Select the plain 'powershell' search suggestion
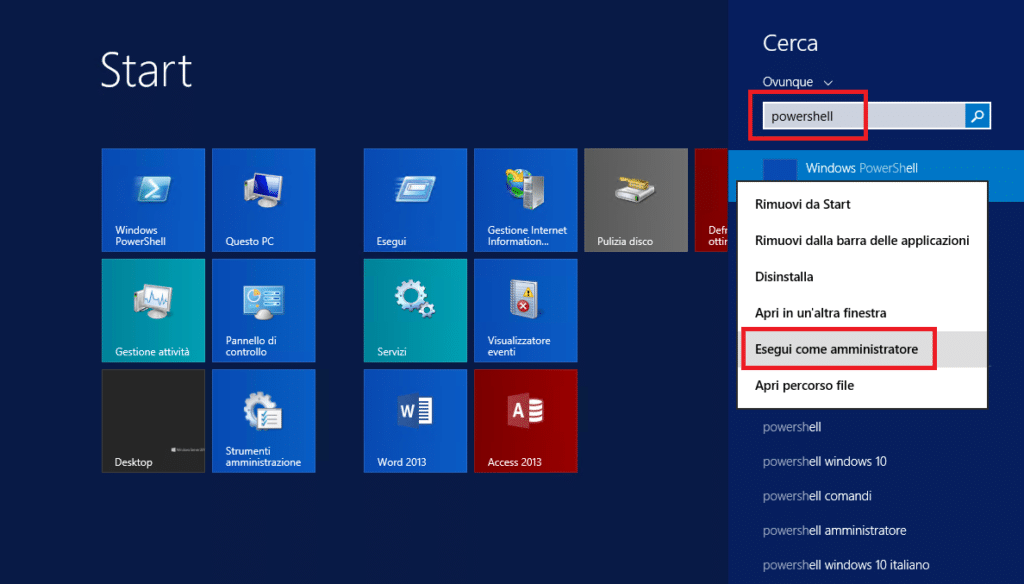 coord(792,427)
